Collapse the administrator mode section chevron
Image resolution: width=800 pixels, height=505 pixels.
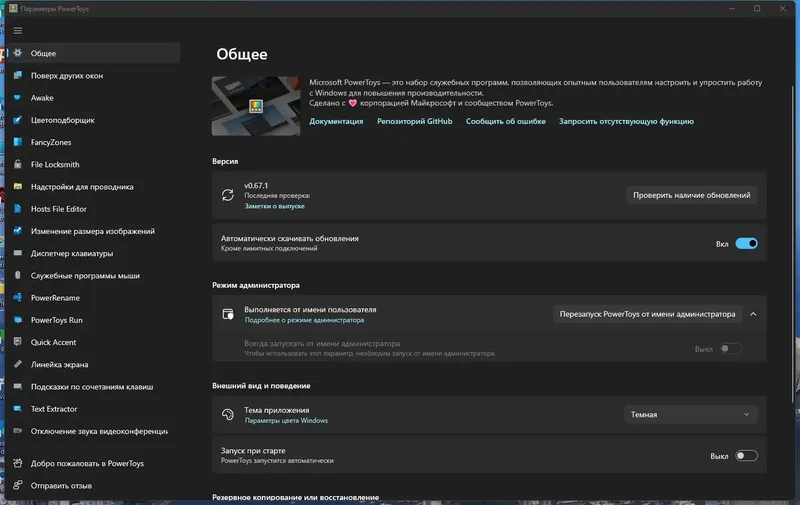pyautogui.click(x=753, y=314)
